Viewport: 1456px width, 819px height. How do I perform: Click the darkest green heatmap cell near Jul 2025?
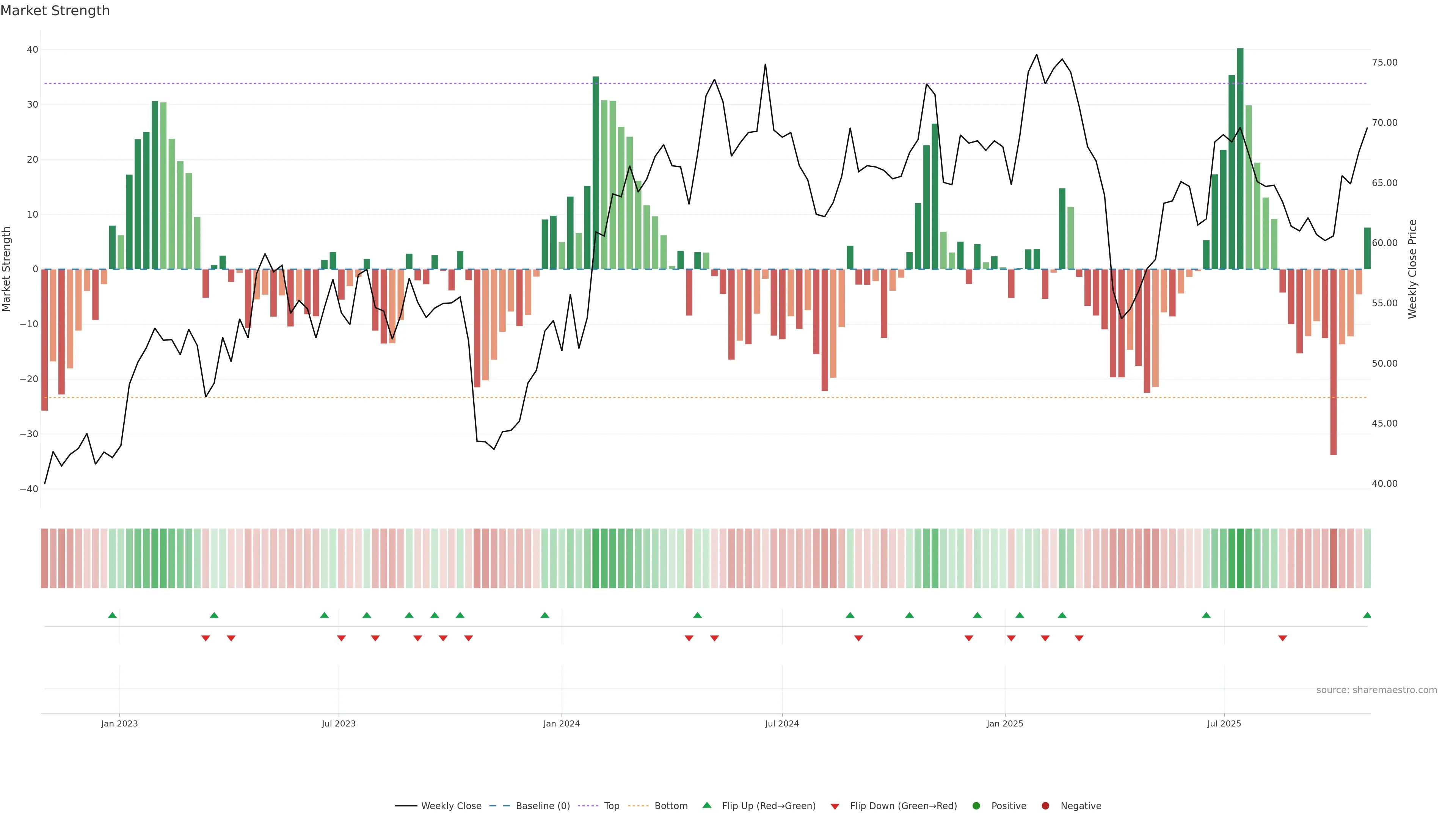tap(1240, 558)
